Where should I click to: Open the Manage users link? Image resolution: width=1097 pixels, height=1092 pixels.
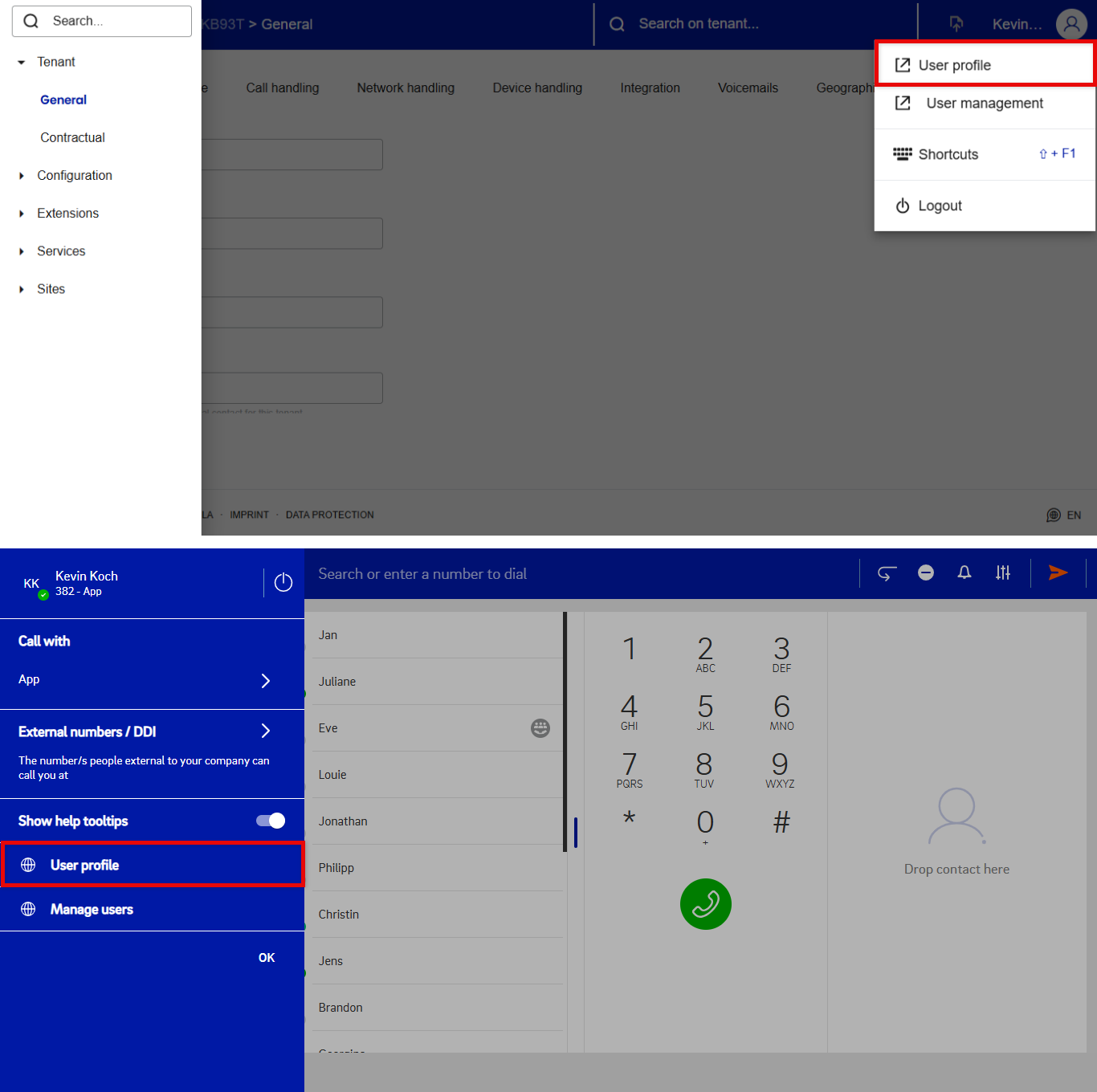[92, 910]
